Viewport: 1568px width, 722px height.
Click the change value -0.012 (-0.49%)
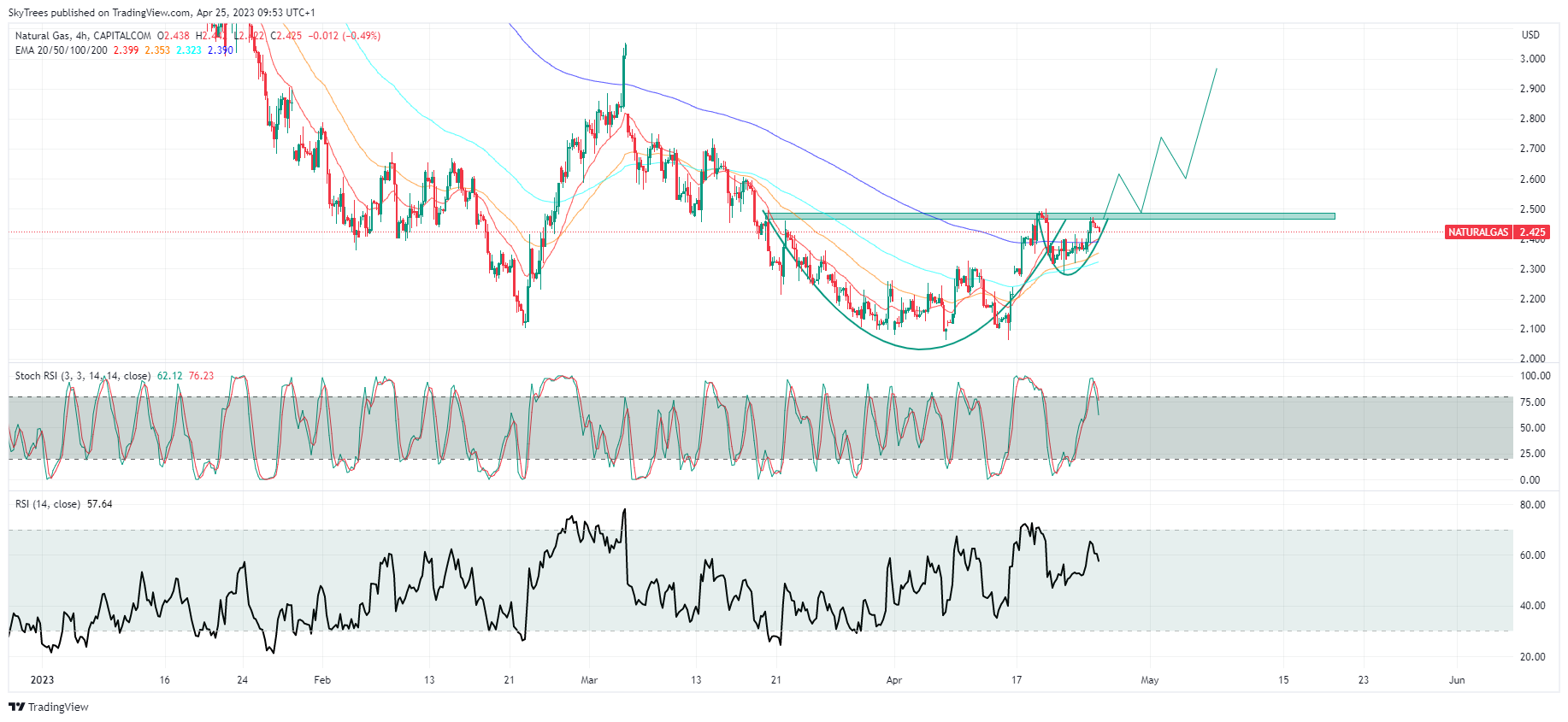click(345, 36)
